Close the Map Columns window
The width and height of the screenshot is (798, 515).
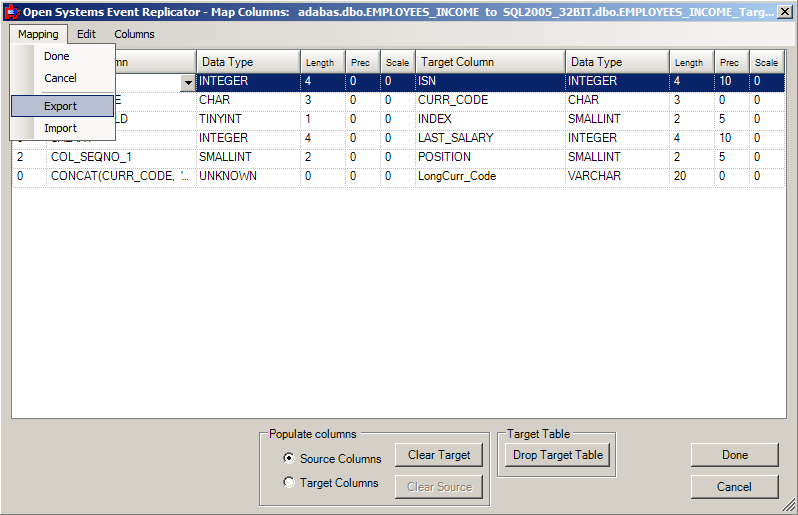[785, 12]
